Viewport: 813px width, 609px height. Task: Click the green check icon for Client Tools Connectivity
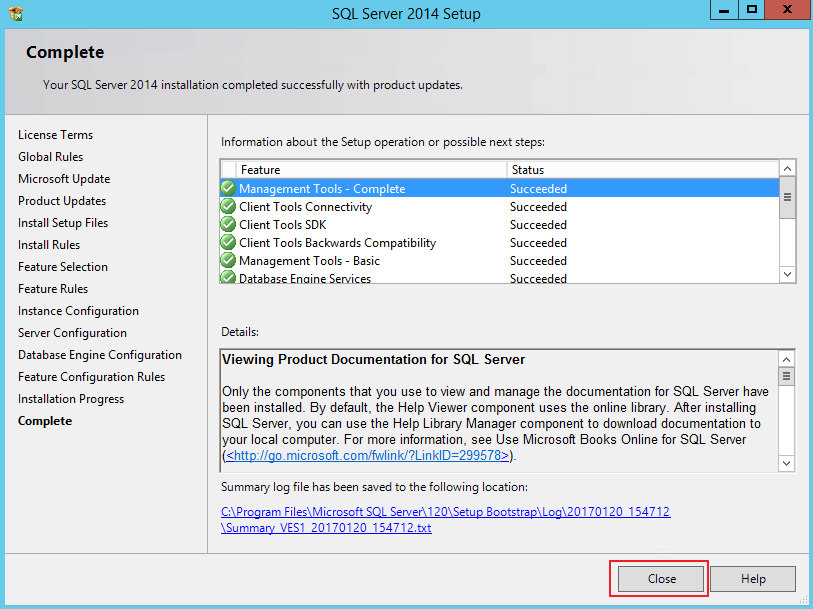pyautogui.click(x=228, y=206)
